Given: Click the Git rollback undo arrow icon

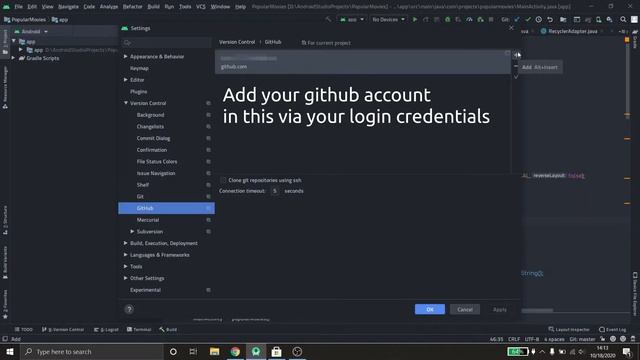Looking at the screenshot, I should [550, 19].
